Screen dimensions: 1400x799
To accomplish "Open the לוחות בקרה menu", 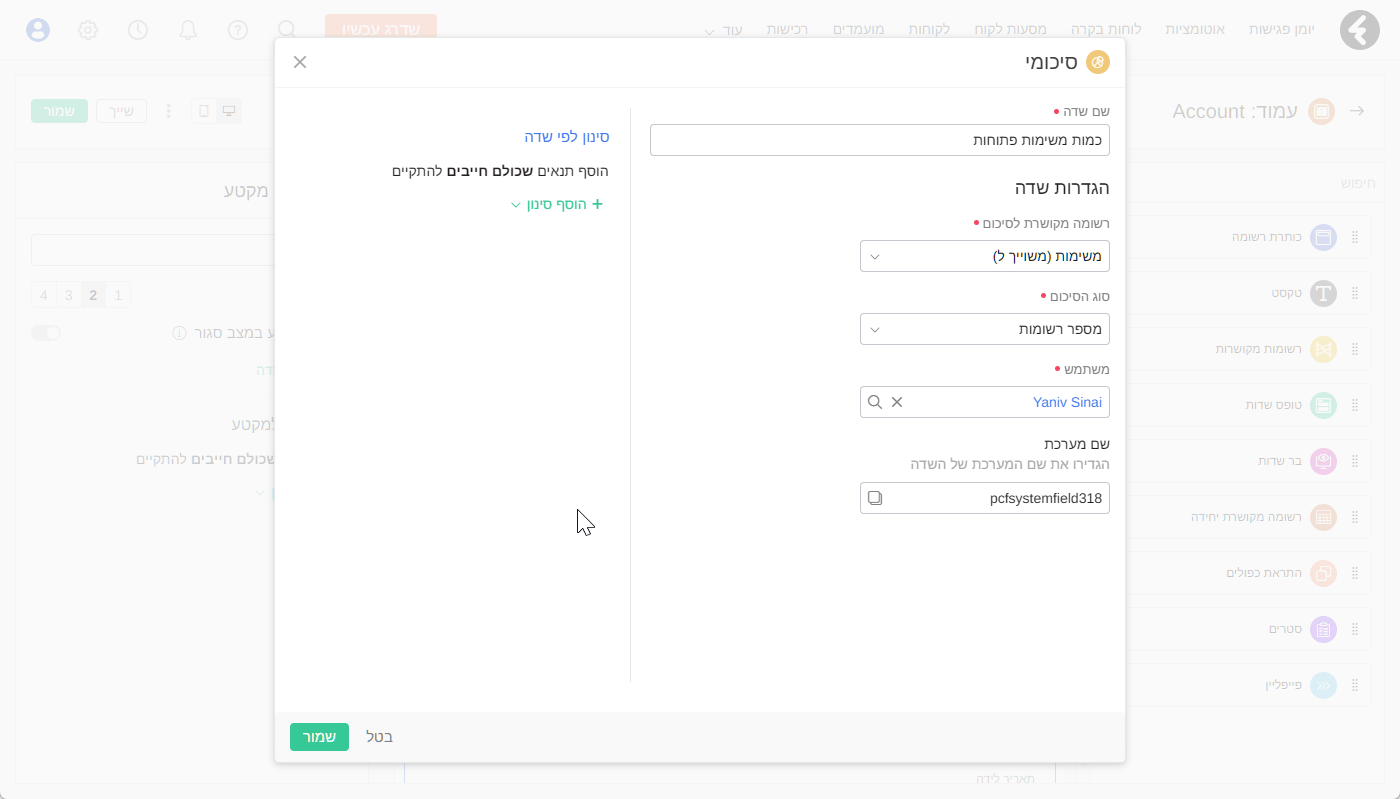I will point(1107,29).
